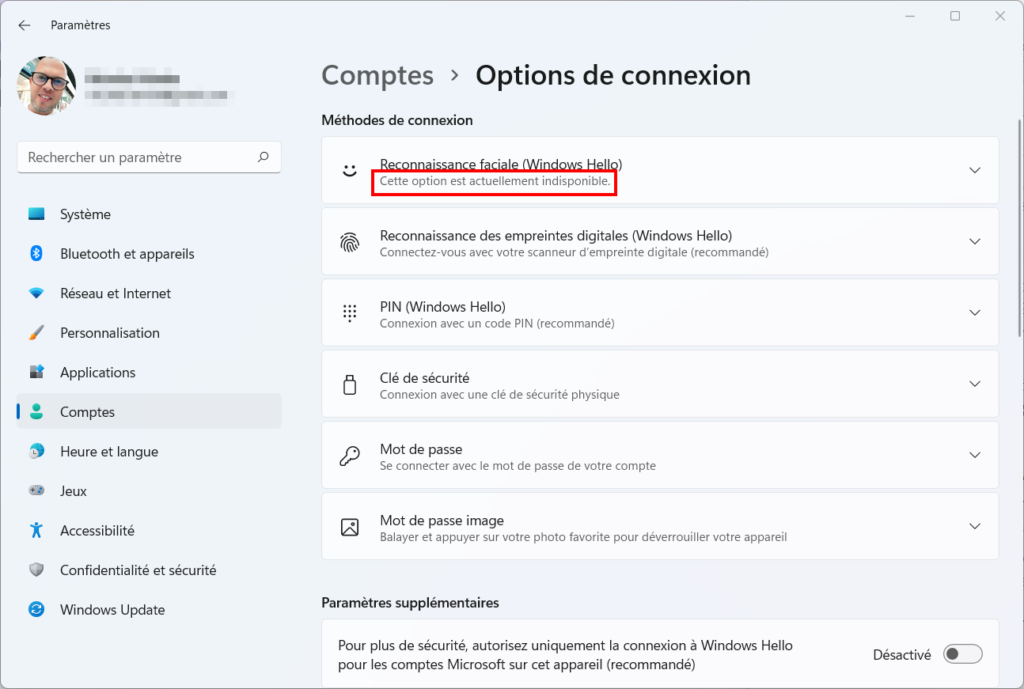Select Heure et langue
The image size is (1024, 689).
[x=149, y=451]
